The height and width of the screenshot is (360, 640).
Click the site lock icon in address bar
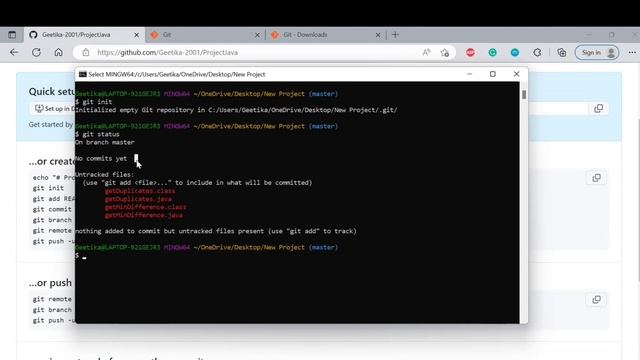[x=85, y=52]
